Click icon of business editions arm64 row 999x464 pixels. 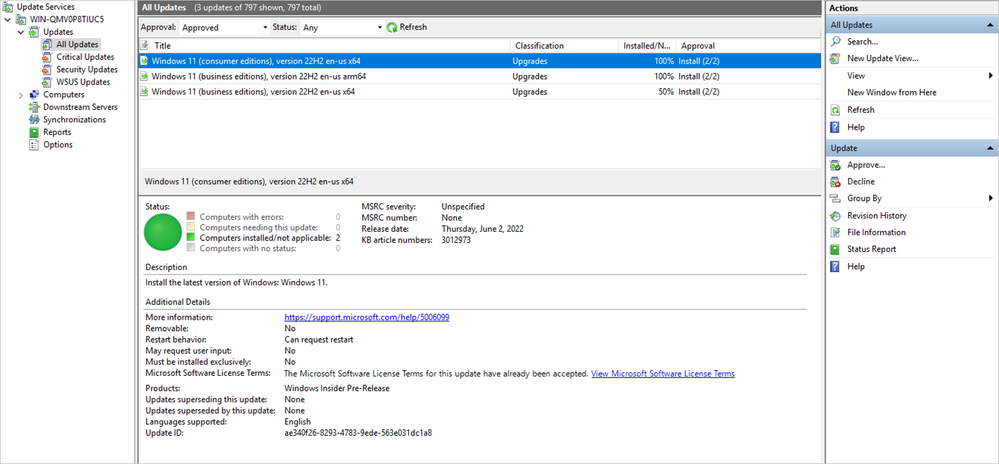[x=145, y=76]
